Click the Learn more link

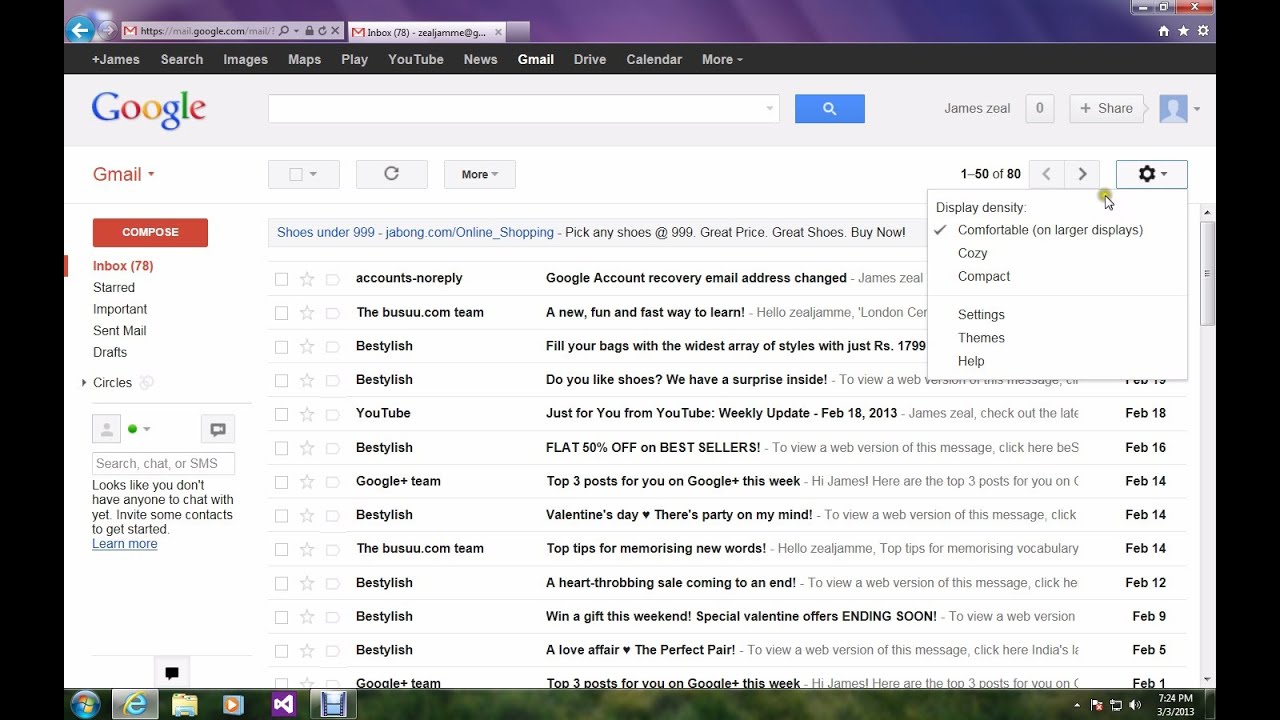pos(125,544)
